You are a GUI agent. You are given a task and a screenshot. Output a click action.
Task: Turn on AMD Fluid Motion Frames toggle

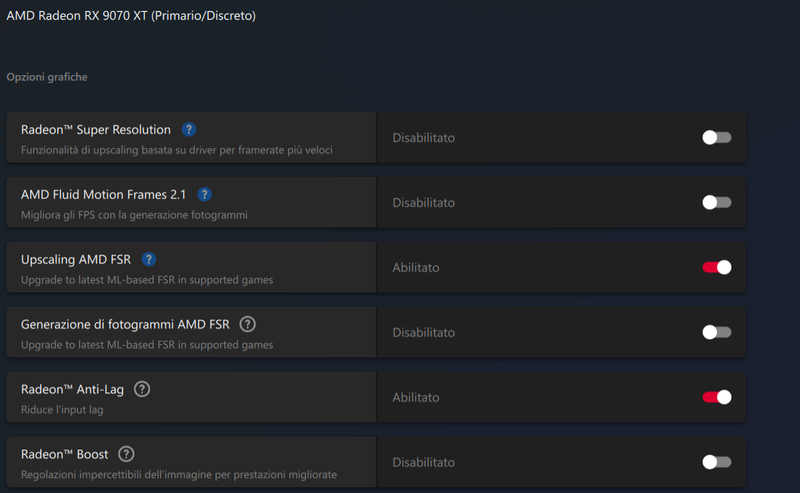pyautogui.click(x=716, y=203)
